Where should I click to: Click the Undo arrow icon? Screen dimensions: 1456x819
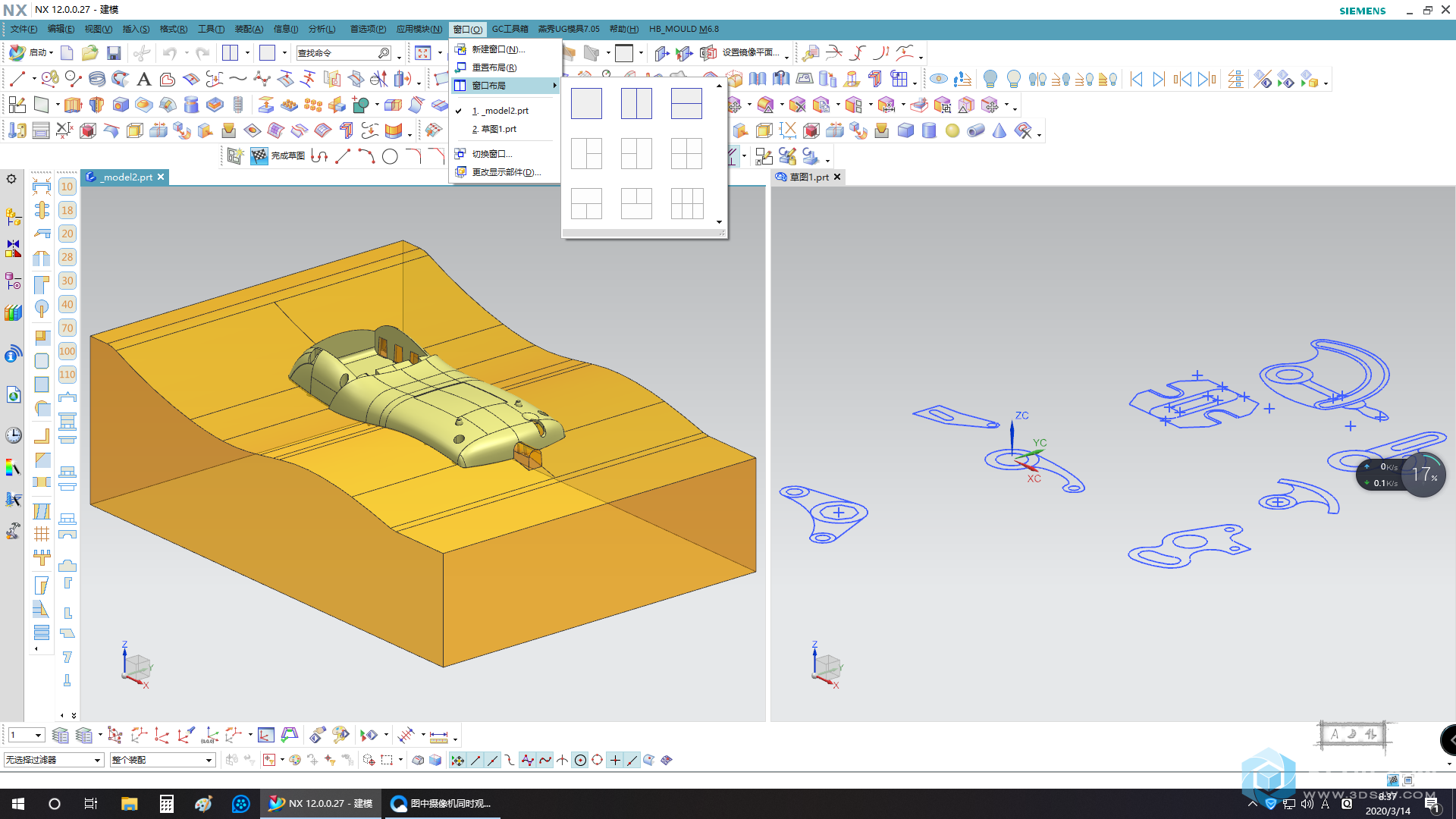click(x=169, y=52)
